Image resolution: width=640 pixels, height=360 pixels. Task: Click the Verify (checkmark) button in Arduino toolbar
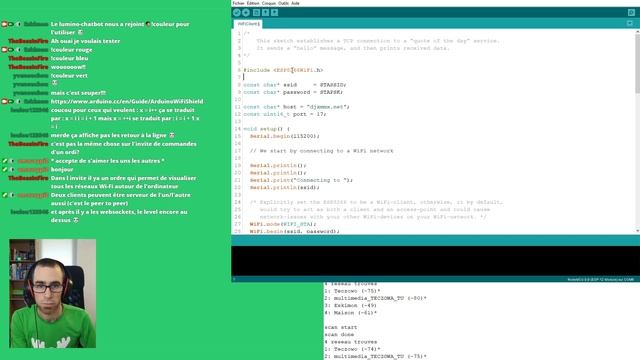click(237, 13)
